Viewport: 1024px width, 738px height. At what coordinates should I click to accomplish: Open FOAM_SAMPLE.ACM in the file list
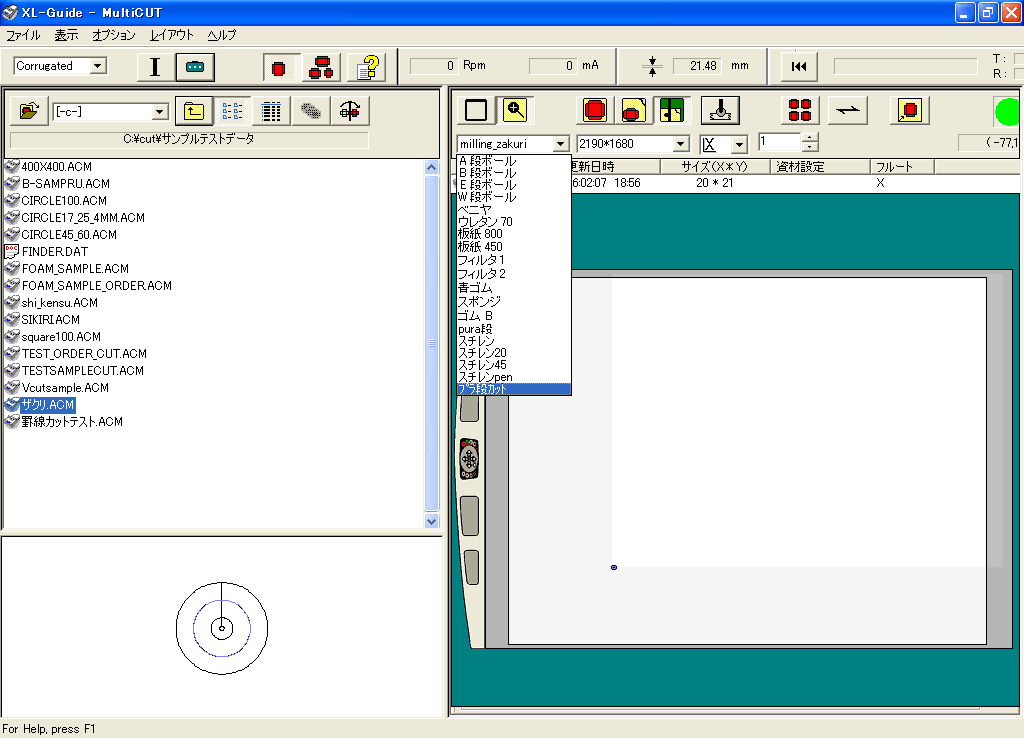coord(75,268)
